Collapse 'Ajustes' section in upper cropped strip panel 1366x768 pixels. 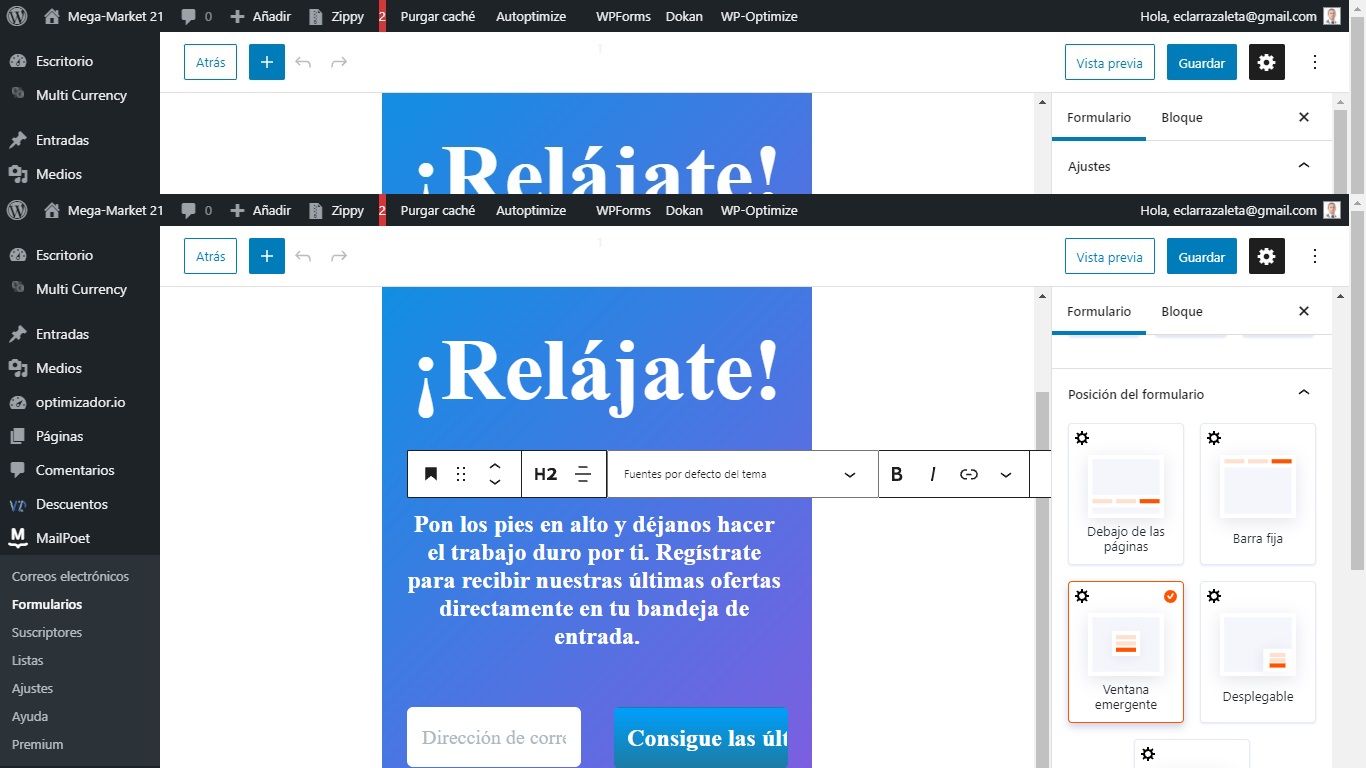coord(1303,166)
